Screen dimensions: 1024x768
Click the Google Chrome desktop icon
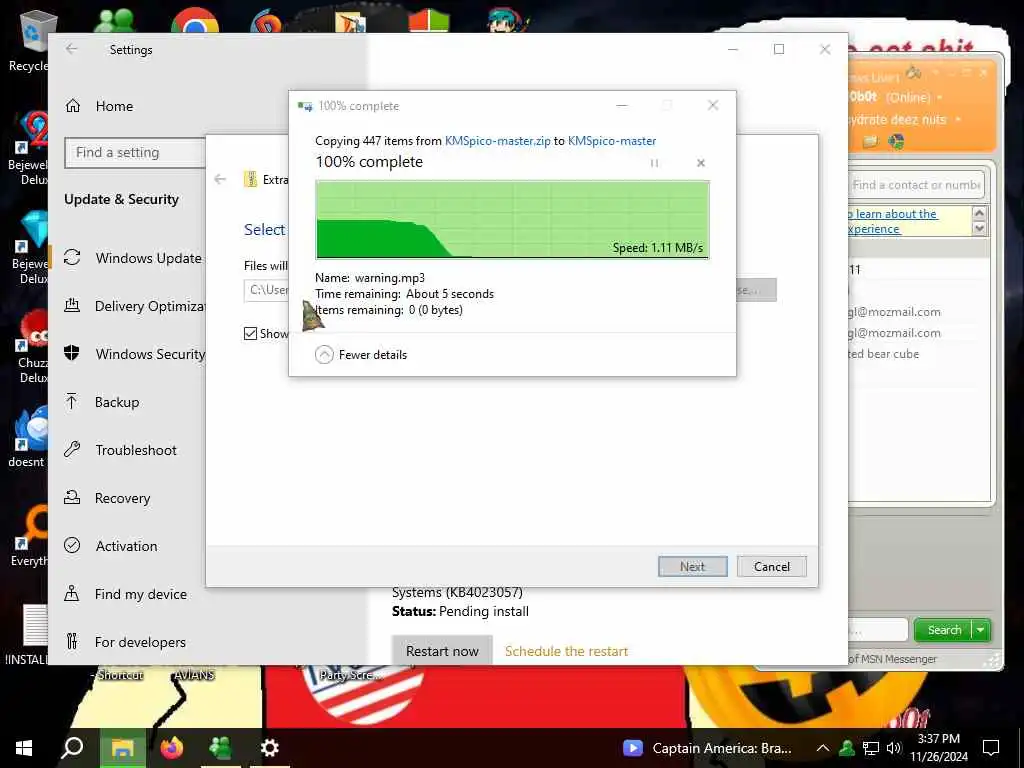click(195, 21)
